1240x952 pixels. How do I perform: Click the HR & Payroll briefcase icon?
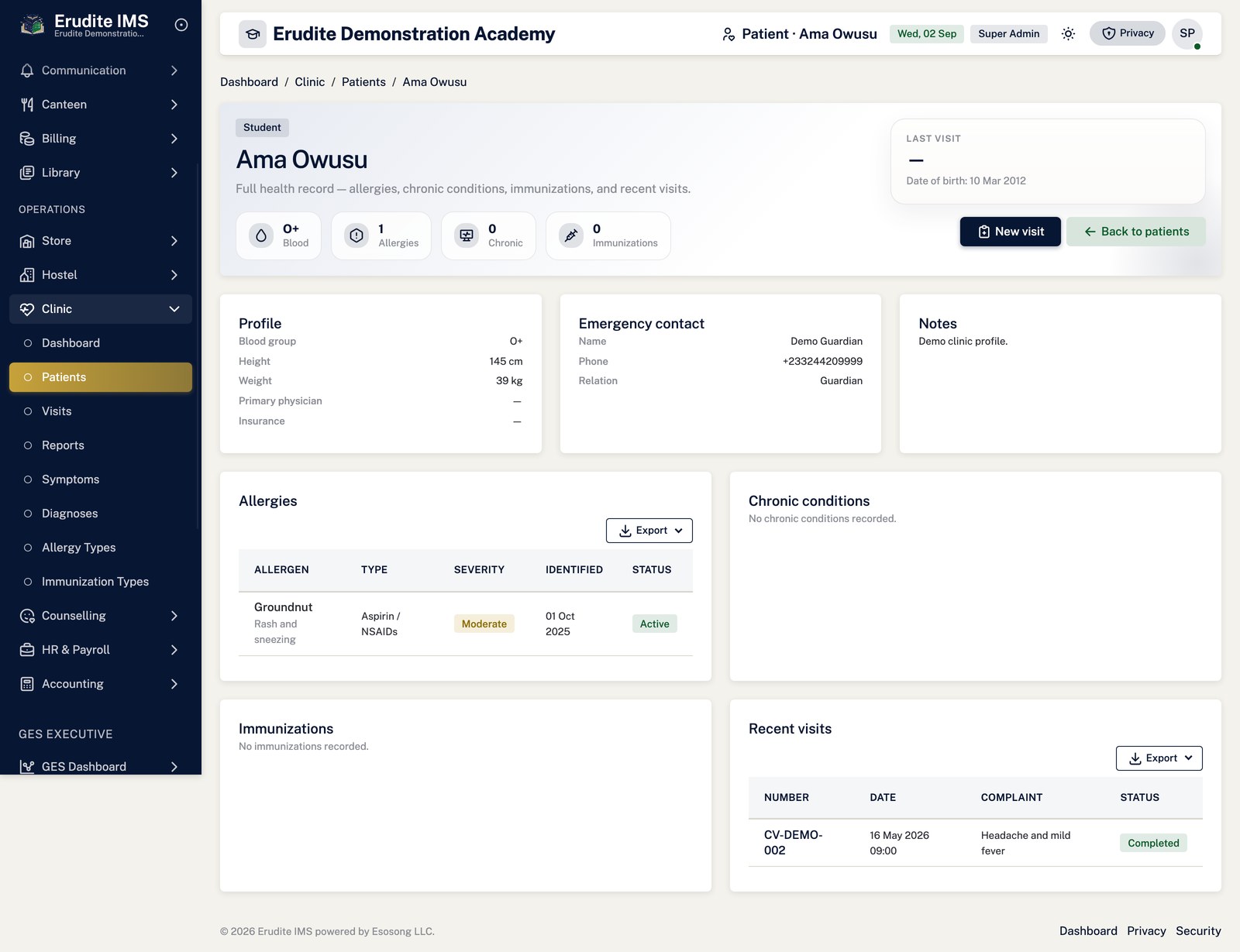(27, 650)
